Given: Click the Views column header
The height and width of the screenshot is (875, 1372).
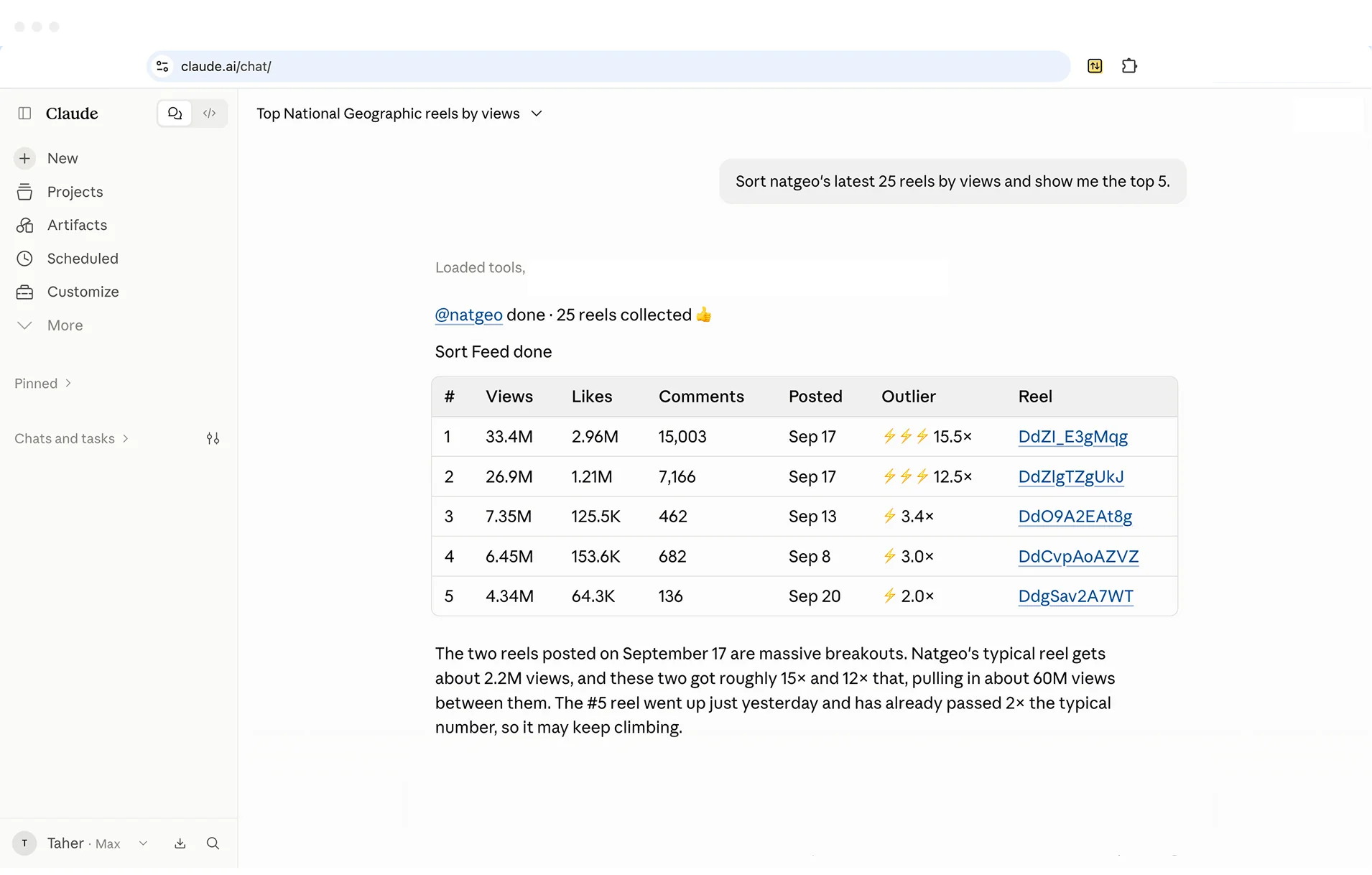Looking at the screenshot, I should 509,397.
